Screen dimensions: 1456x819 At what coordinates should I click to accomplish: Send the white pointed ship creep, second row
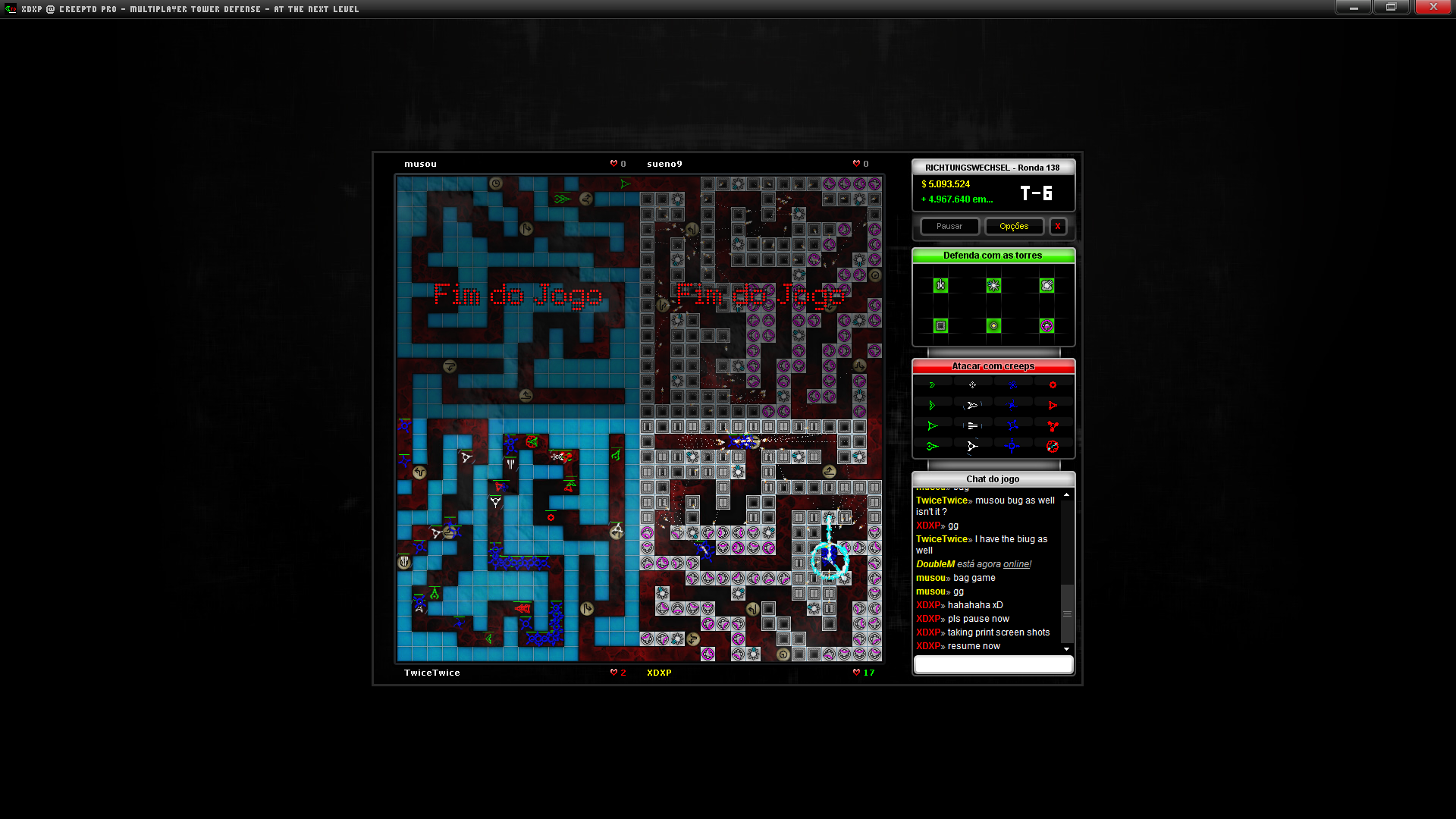pos(972,405)
